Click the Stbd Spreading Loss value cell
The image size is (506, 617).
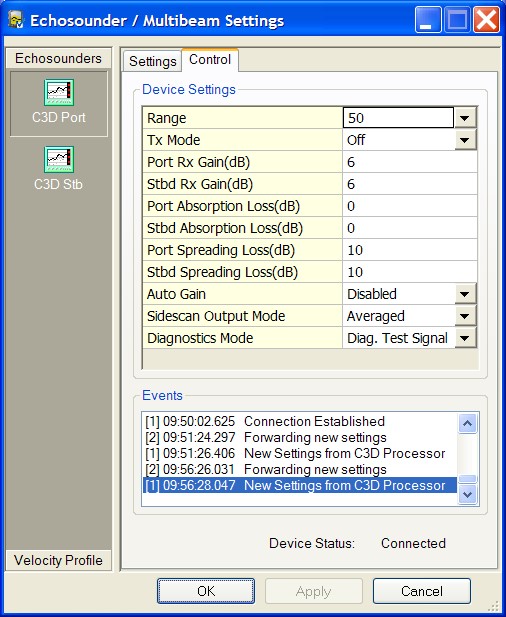click(409, 272)
